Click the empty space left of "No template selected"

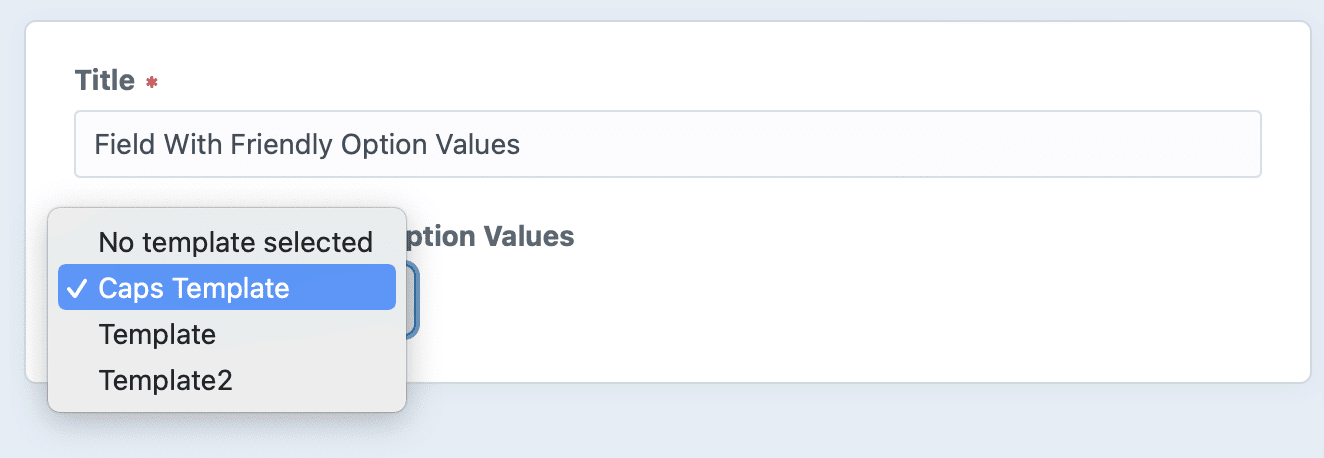tap(76, 242)
